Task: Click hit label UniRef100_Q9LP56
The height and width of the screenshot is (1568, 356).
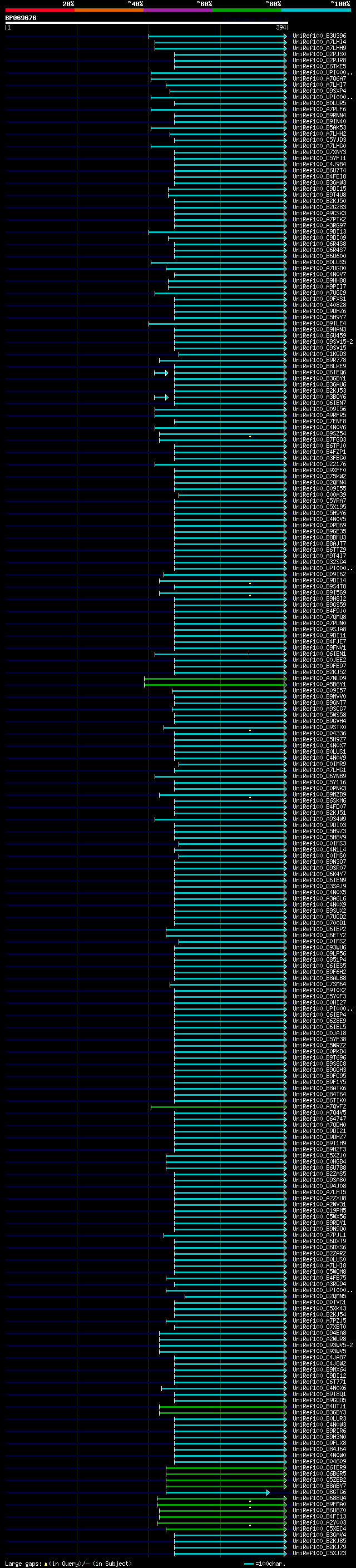Action: pos(319,954)
